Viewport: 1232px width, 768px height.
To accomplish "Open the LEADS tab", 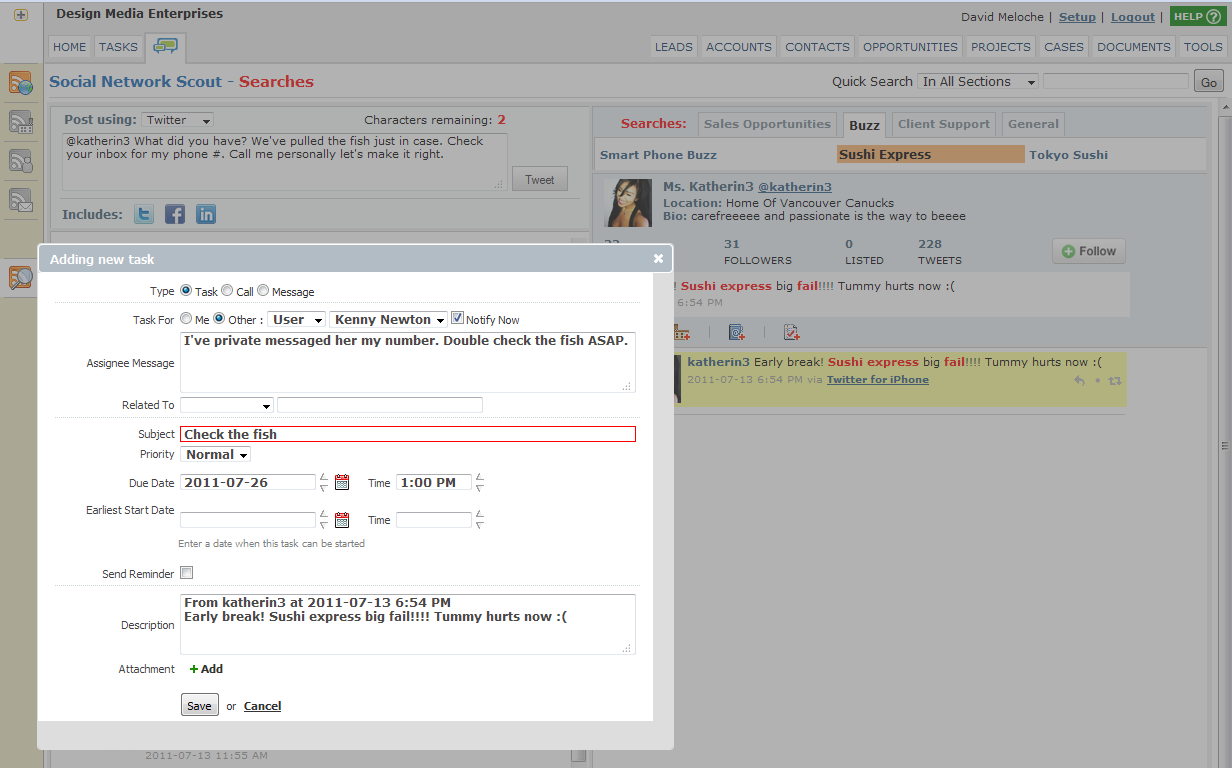I will click(674, 47).
